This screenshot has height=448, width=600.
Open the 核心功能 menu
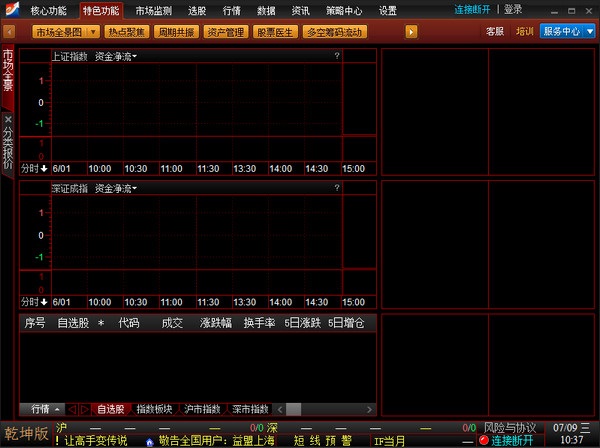[49, 11]
